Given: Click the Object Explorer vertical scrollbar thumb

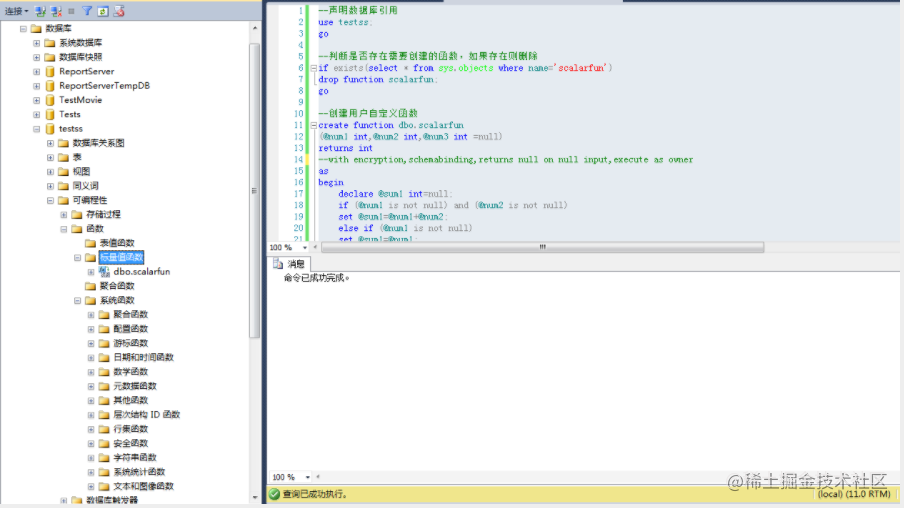Looking at the screenshot, I should click(x=254, y=190).
